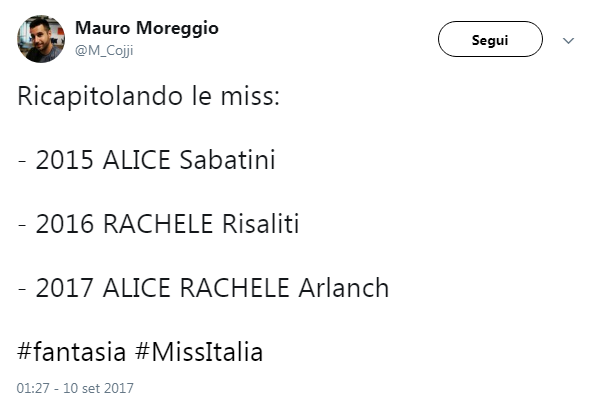Screen dimensions: 600x403
Task: Click year 2017 before ALICE RACHELE
Action: [x=65, y=288]
